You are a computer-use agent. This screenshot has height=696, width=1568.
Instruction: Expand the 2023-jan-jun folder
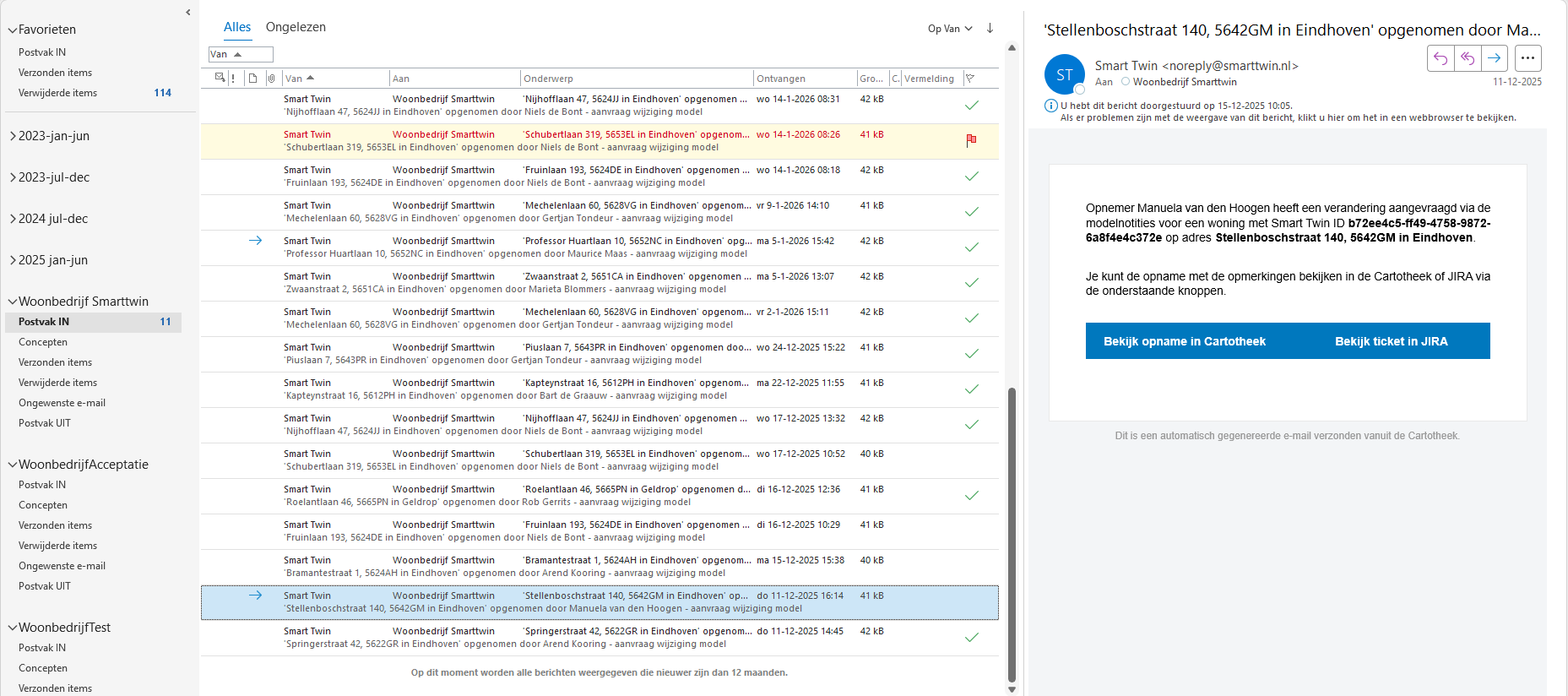pos(14,136)
